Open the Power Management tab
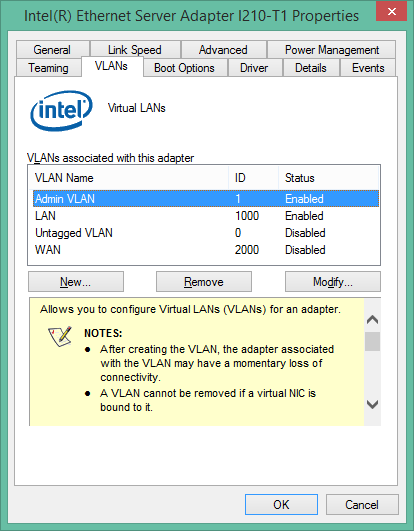The width and height of the screenshot is (414, 531). click(x=332, y=50)
